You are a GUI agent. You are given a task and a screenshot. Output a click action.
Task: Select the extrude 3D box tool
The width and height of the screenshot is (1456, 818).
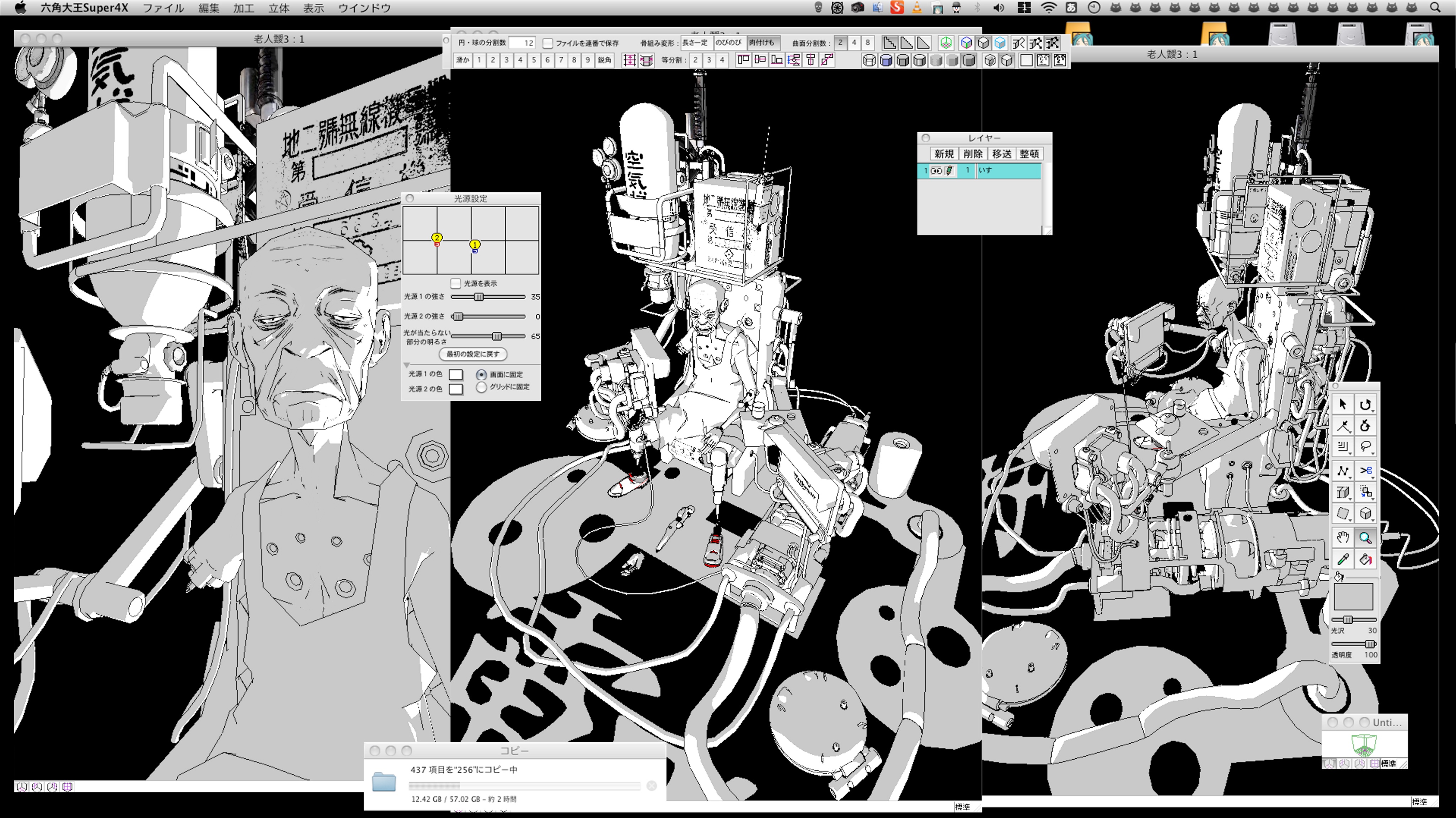[x=1343, y=492]
